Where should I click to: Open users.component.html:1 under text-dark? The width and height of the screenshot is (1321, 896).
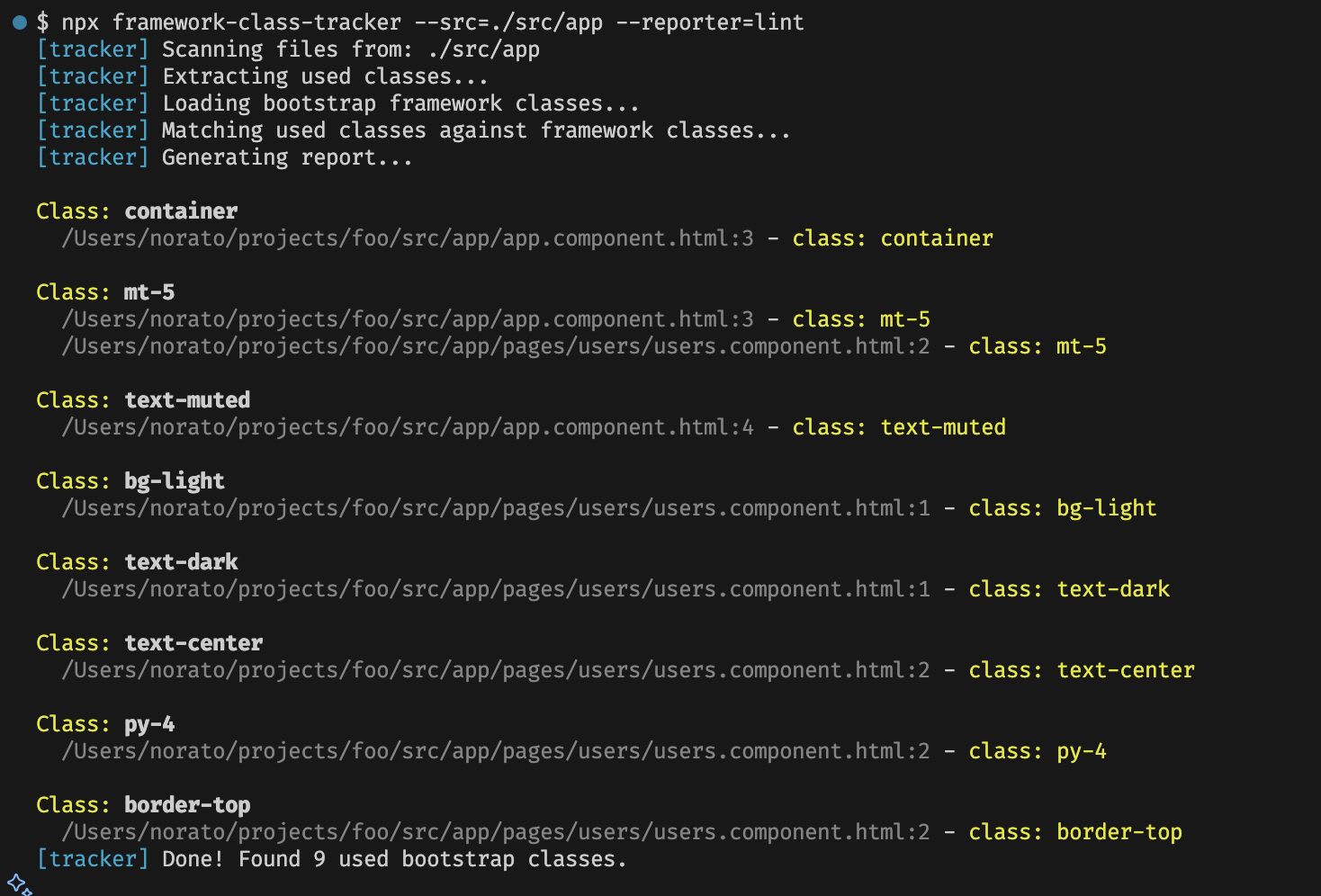point(495,588)
